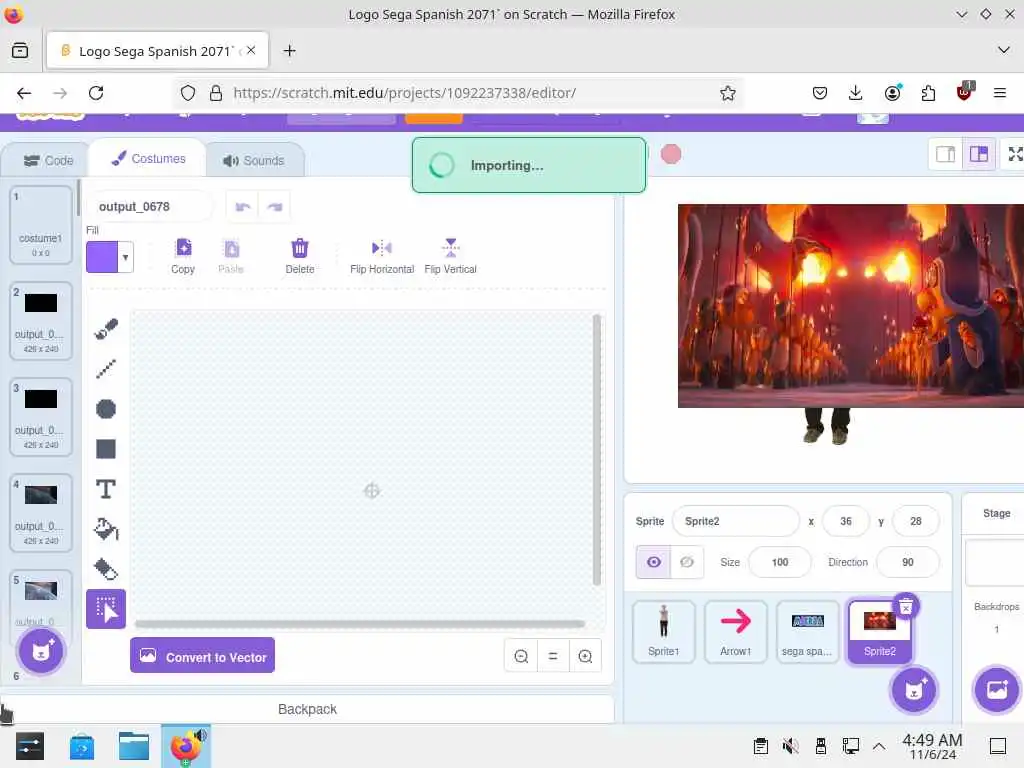
Task: Undo the last costume edit
Action: coord(242,207)
